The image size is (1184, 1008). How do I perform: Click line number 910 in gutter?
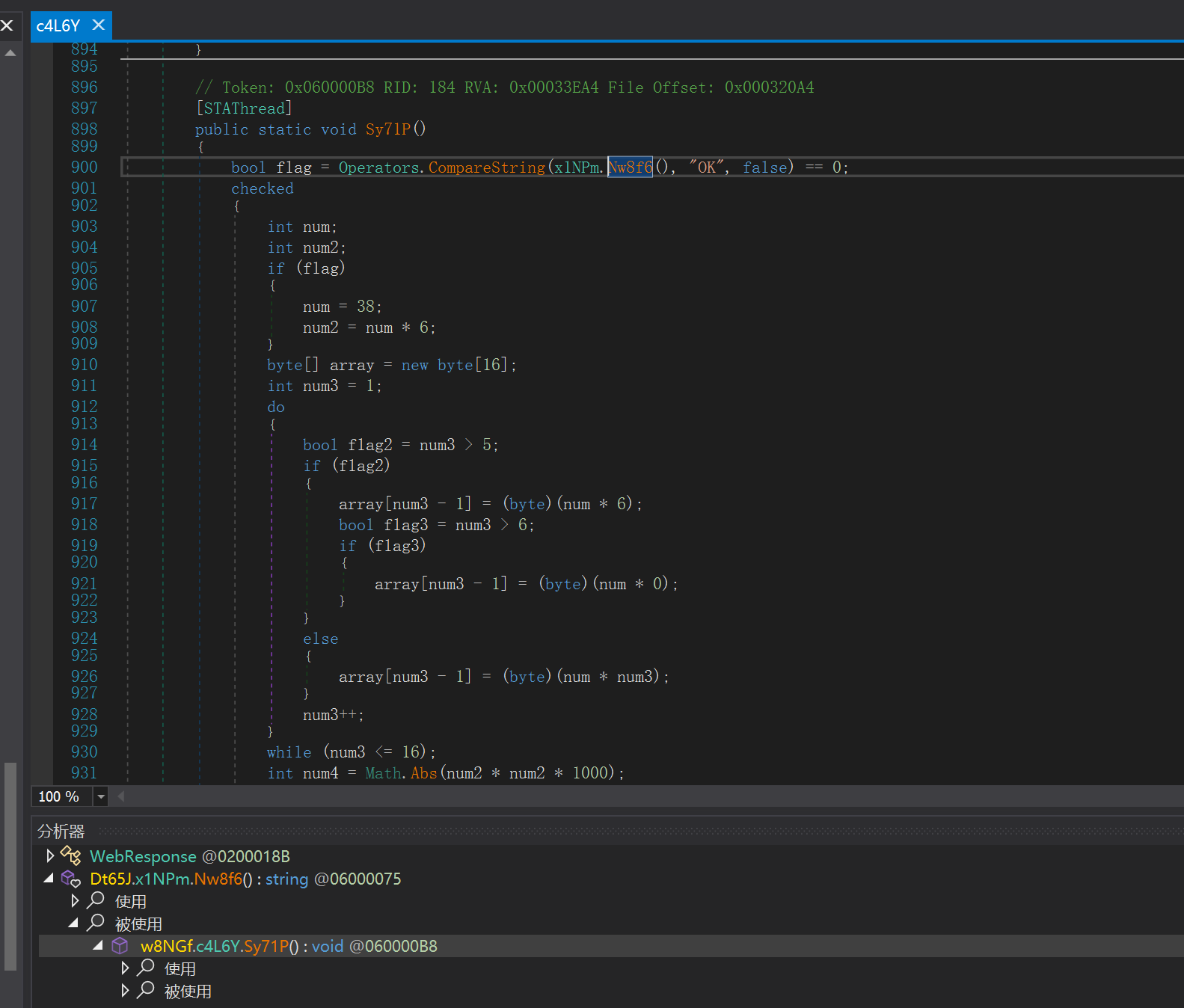(85, 365)
